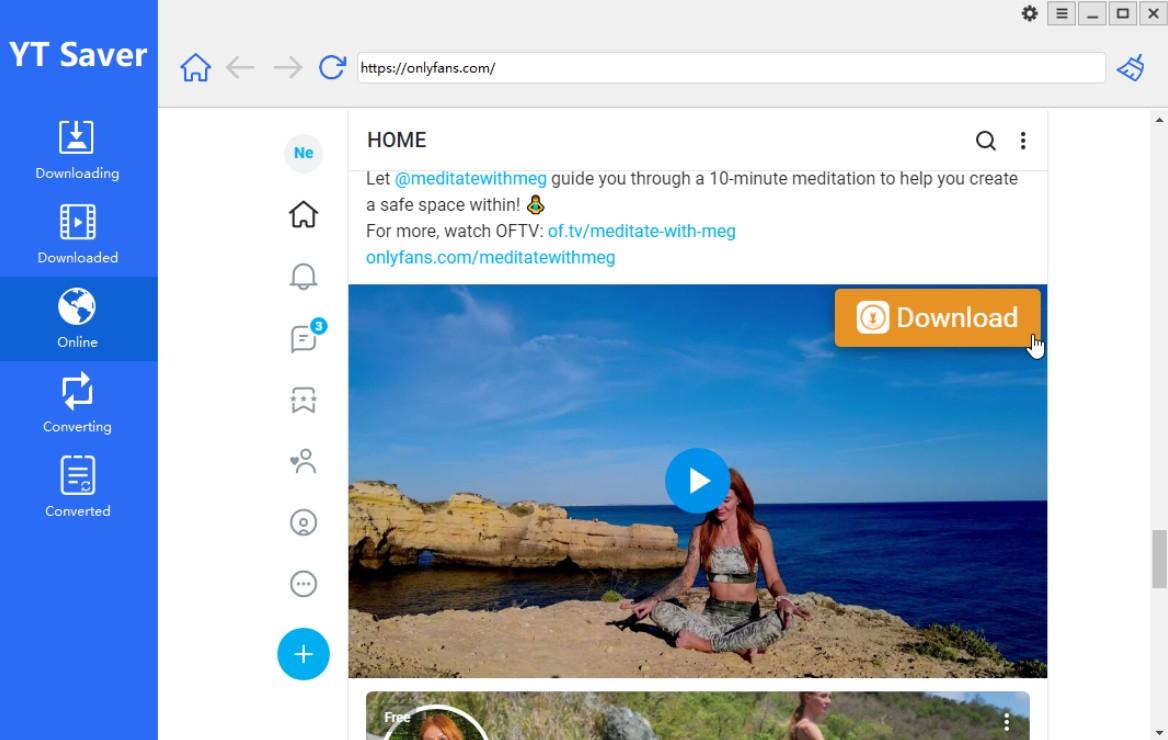1168x740 pixels.
Task: Click the page vertical scrollbar thumb
Action: (1159, 559)
